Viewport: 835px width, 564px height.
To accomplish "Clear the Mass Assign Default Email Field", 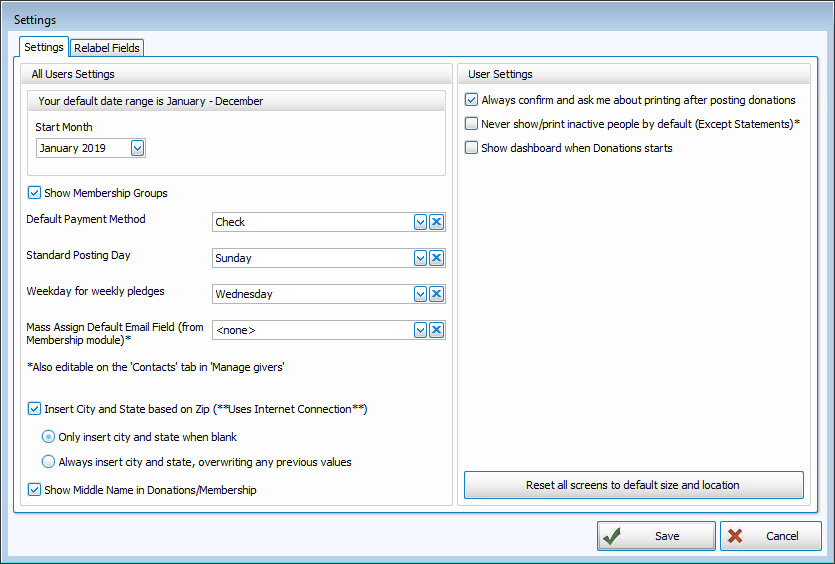I will pyautogui.click(x=436, y=330).
